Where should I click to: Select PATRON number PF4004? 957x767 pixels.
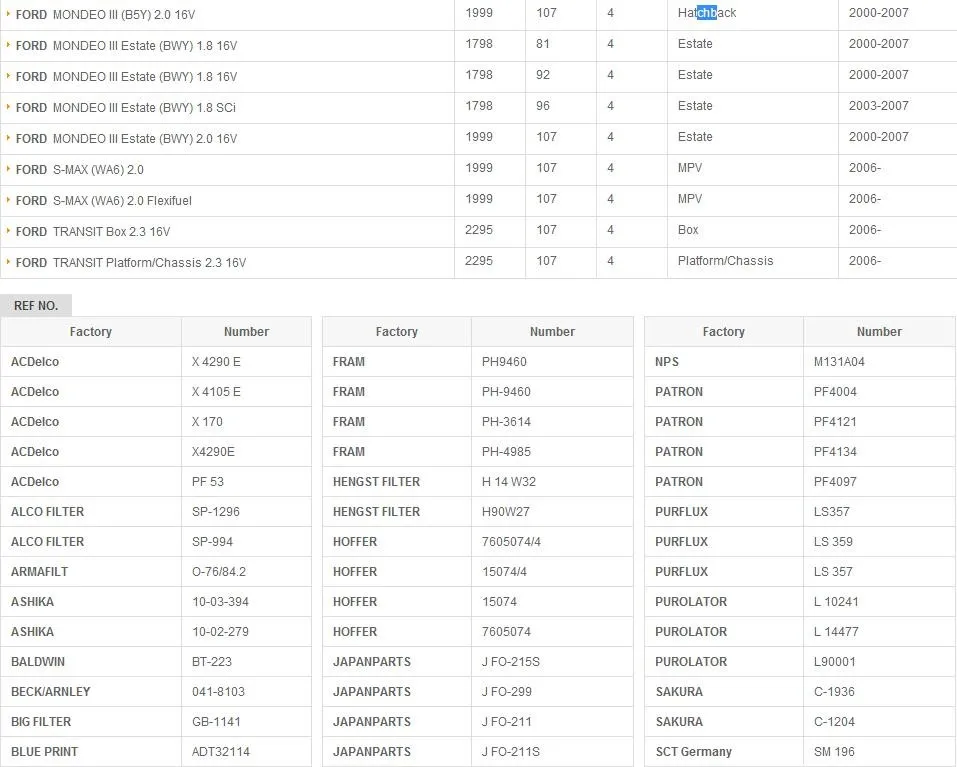[835, 392]
